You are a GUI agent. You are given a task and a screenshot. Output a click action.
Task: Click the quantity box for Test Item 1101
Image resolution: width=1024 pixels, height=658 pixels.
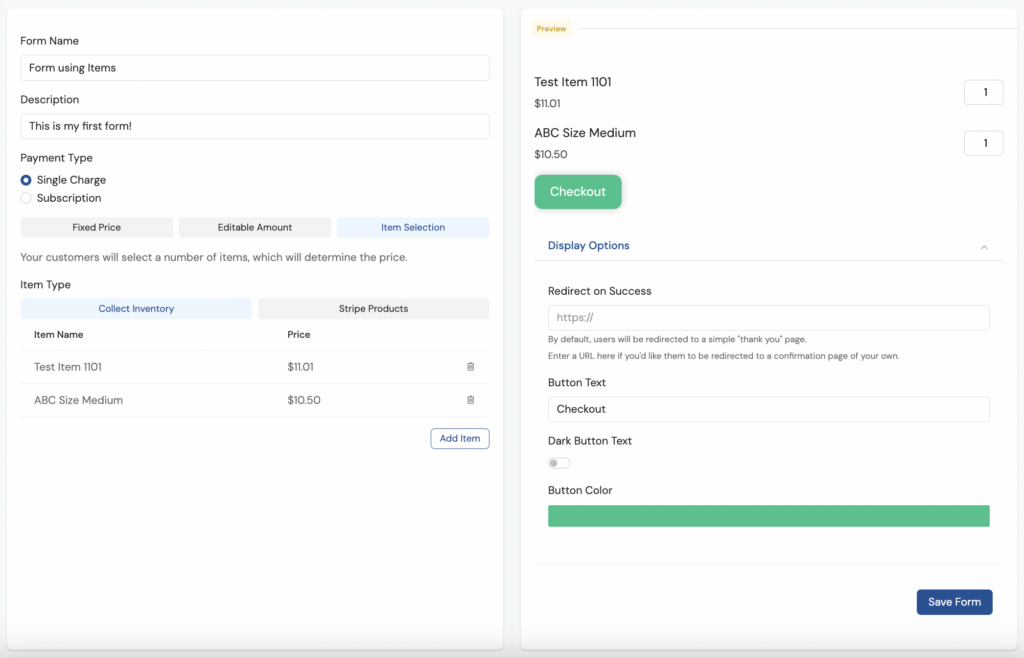click(983, 91)
